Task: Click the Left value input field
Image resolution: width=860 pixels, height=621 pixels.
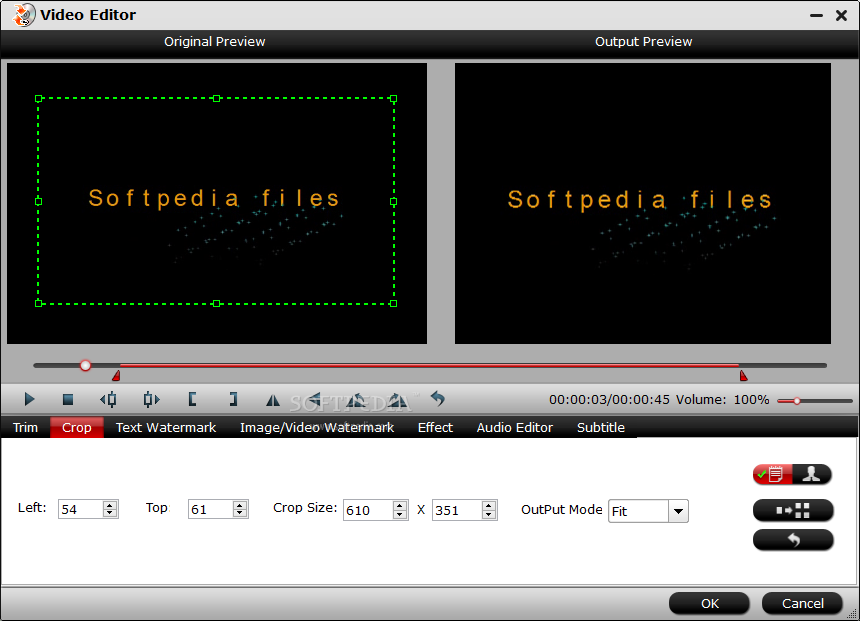Action: coord(80,509)
